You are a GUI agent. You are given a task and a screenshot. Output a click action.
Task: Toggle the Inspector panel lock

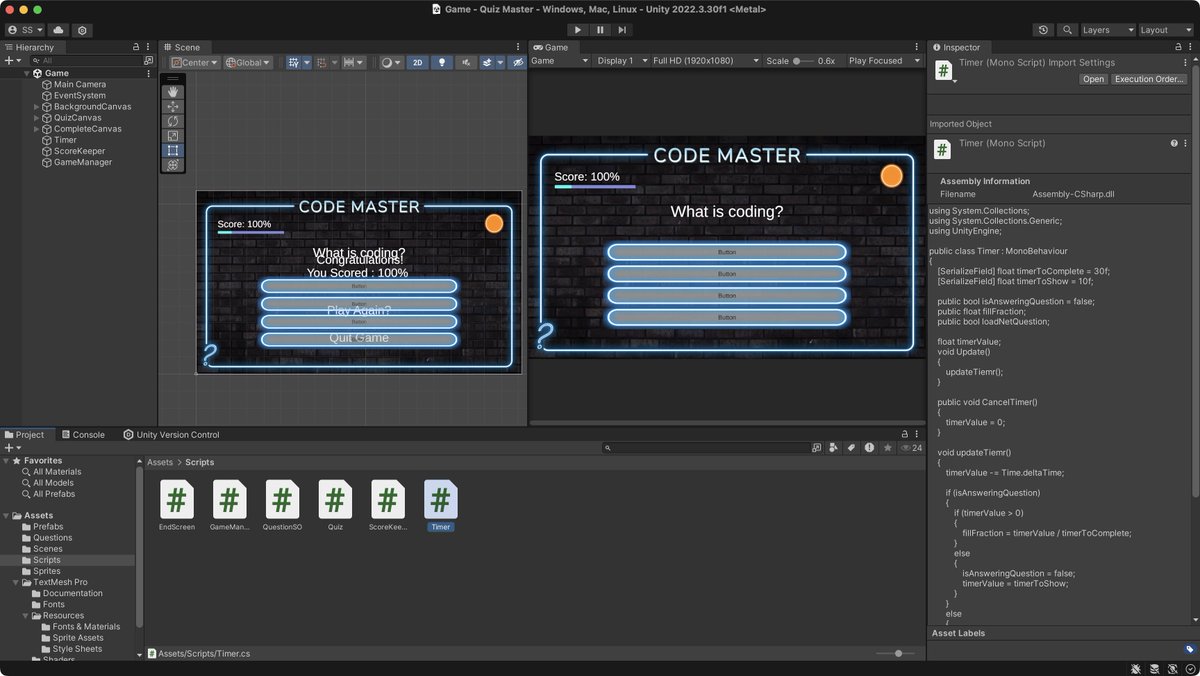1177,47
